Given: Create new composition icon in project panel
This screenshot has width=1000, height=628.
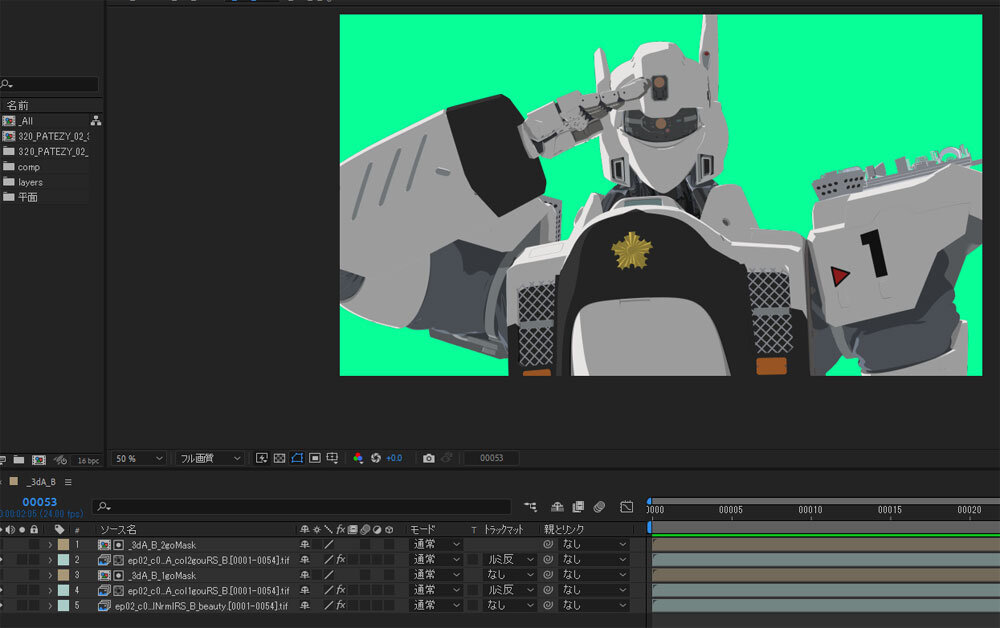Looking at the screenshot, I should [39, 460].
